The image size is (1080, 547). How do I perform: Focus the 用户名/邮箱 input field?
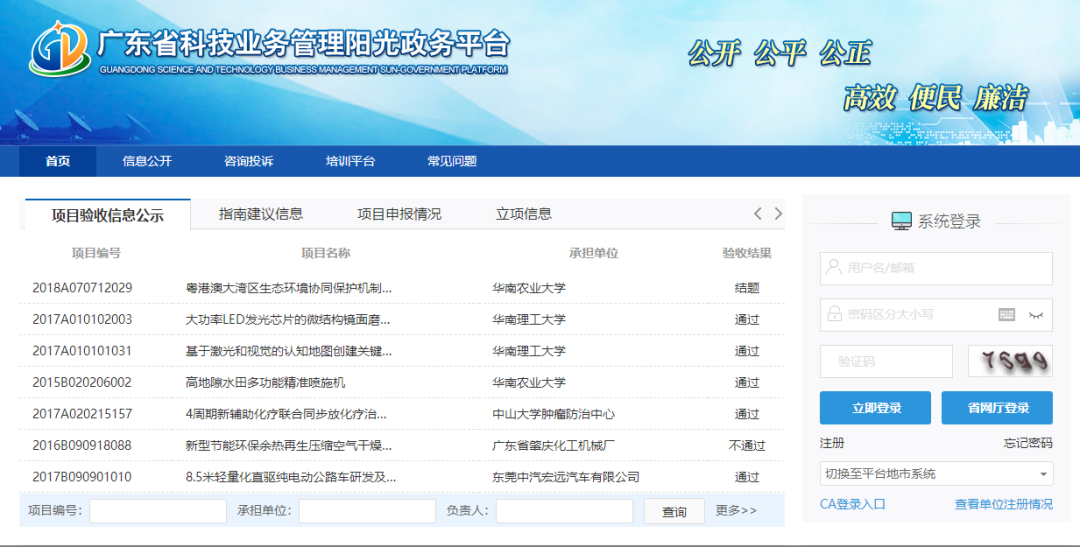[936, 268]
